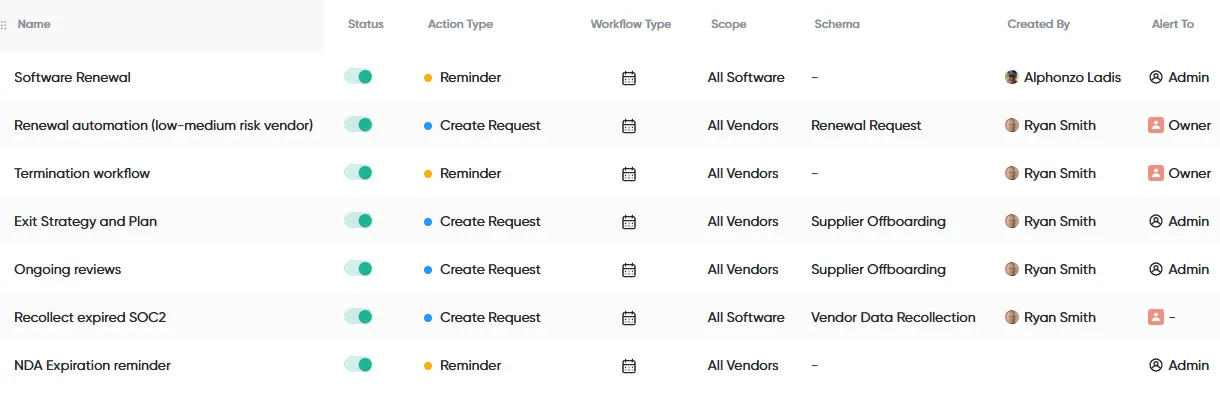Click All Vendors in NDA Expiration row
This screenshot has height=394, width=1220.
(x=743, y=365)
